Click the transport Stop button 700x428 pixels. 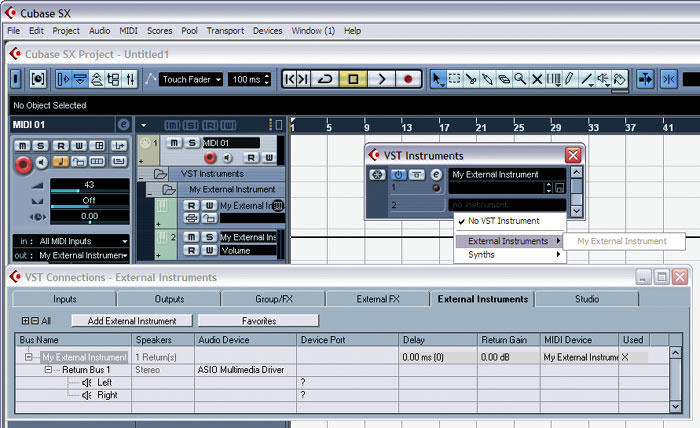(x=353, y=79)
